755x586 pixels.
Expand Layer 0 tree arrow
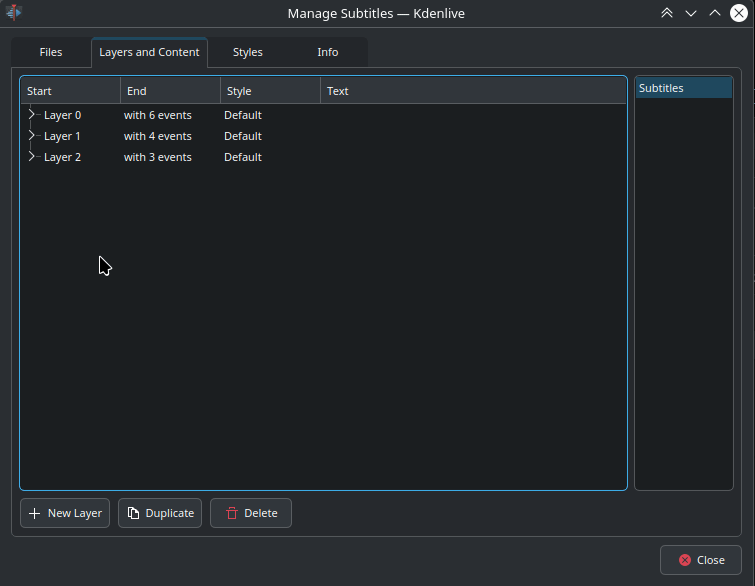31,115
